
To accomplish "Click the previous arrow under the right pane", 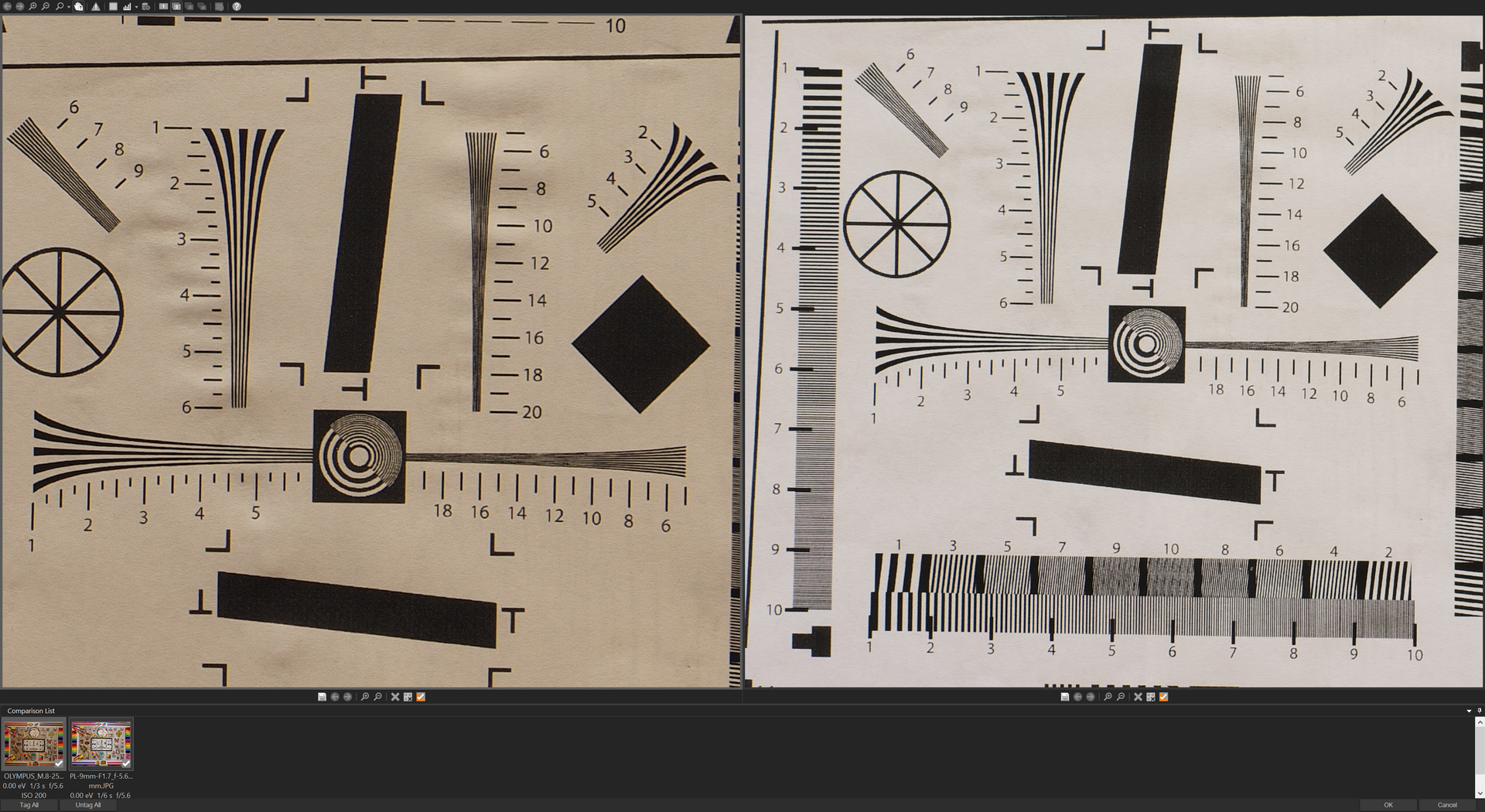I will [1077, 697].
